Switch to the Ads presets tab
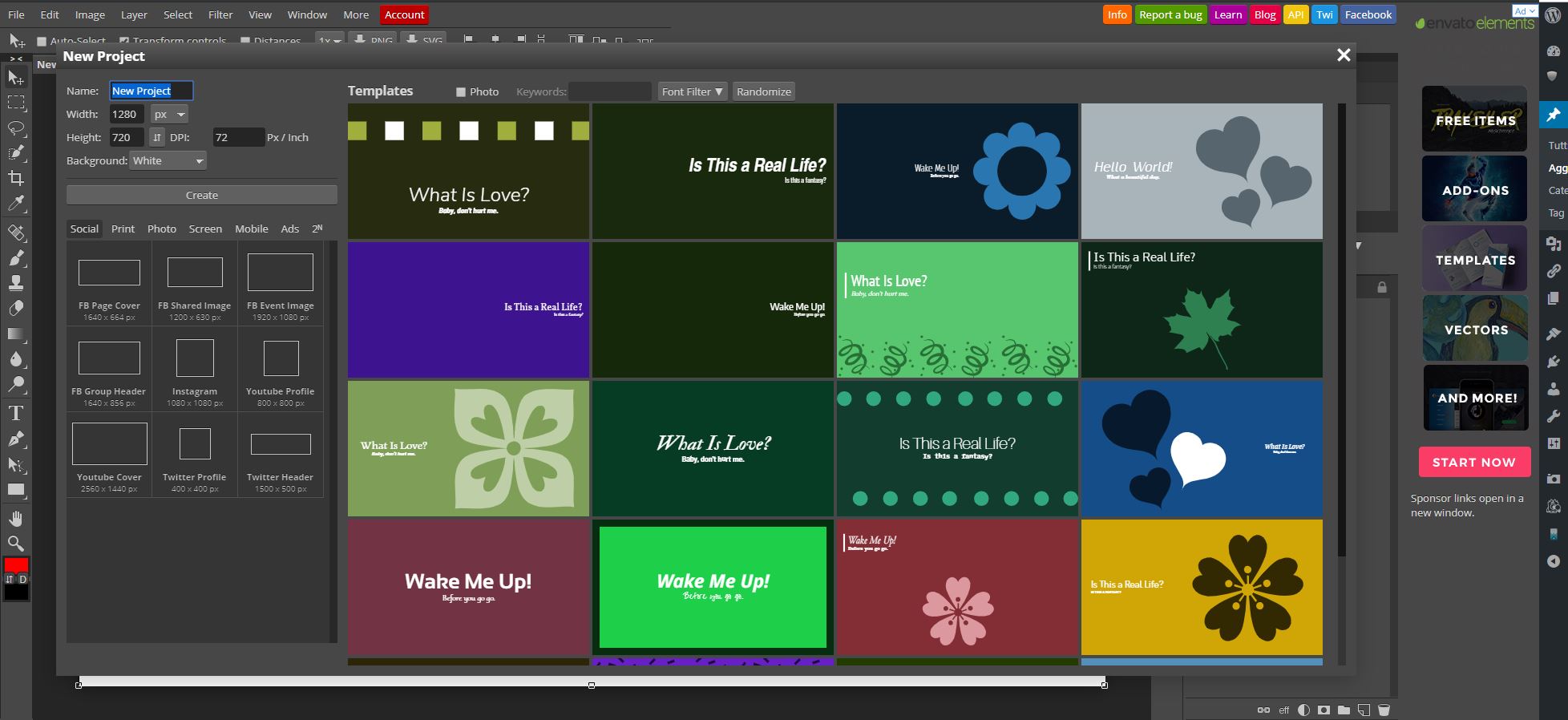 tap(290, 229)
